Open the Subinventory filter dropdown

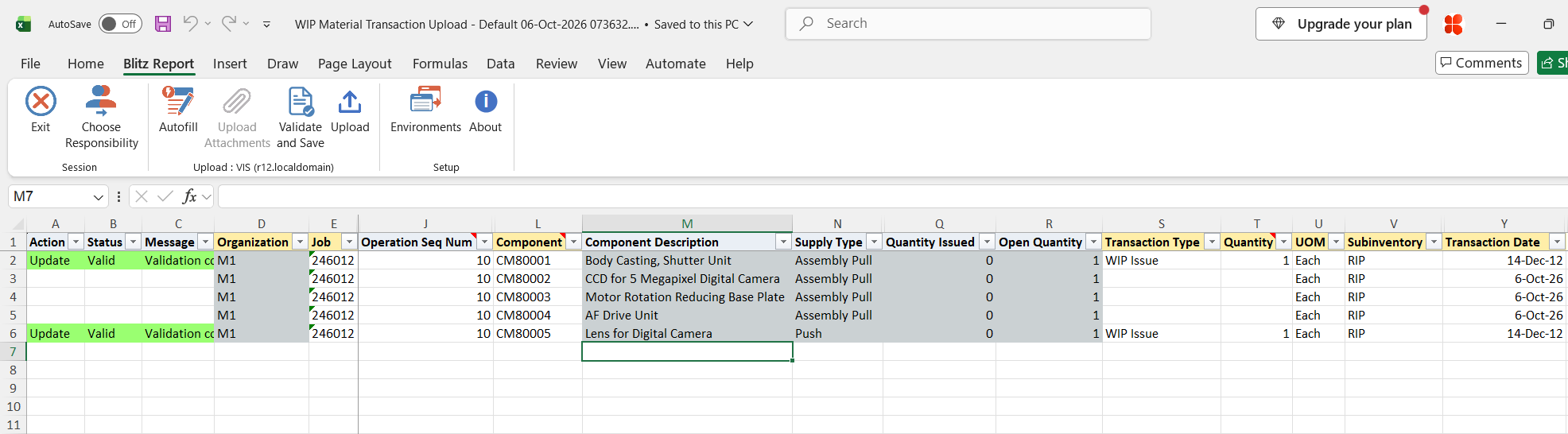(x=1434, y=242)
